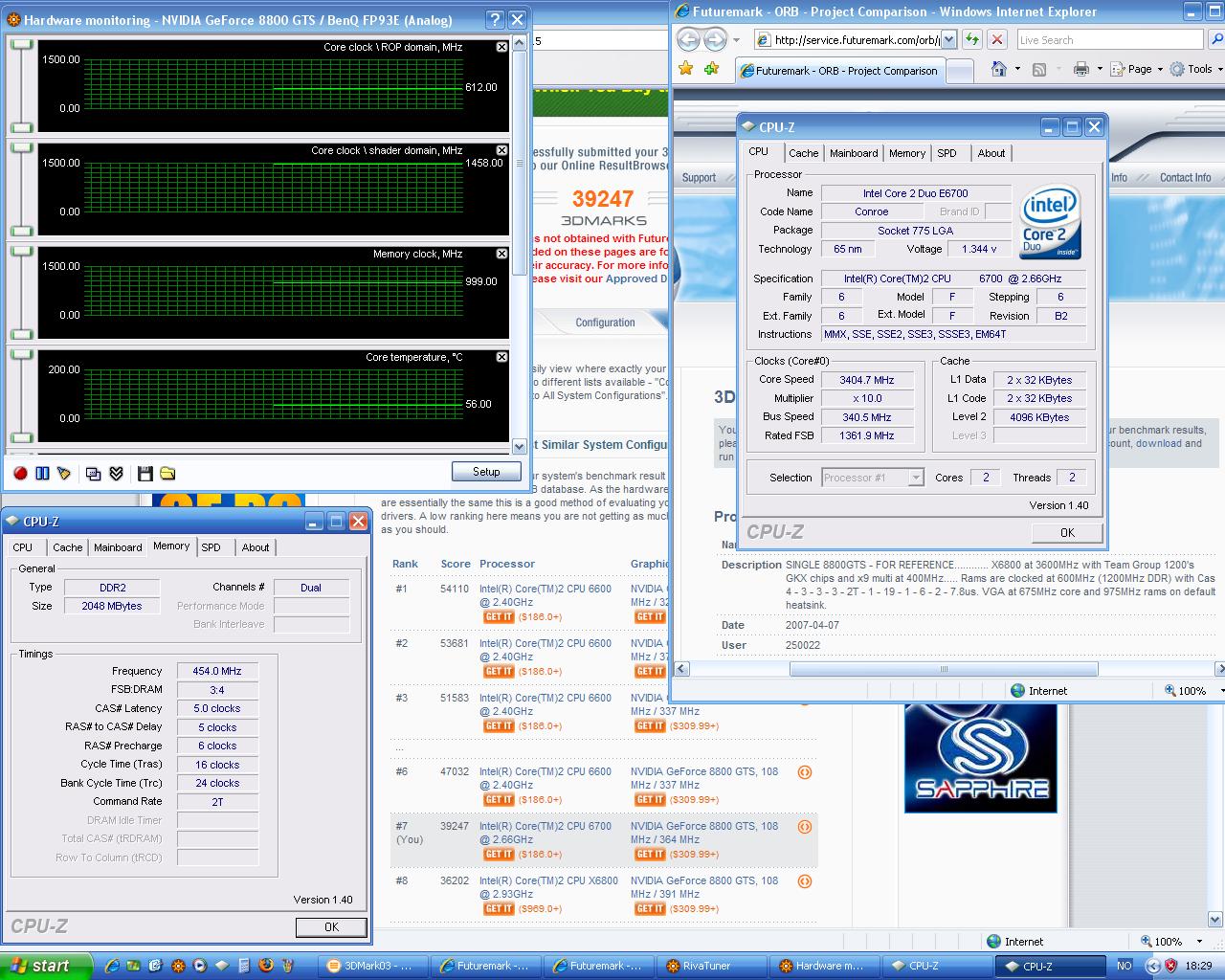1225x980 pixels.
Task: Select CPU tab in CPU-Z memory window
Action: click(x=23, y=547)
